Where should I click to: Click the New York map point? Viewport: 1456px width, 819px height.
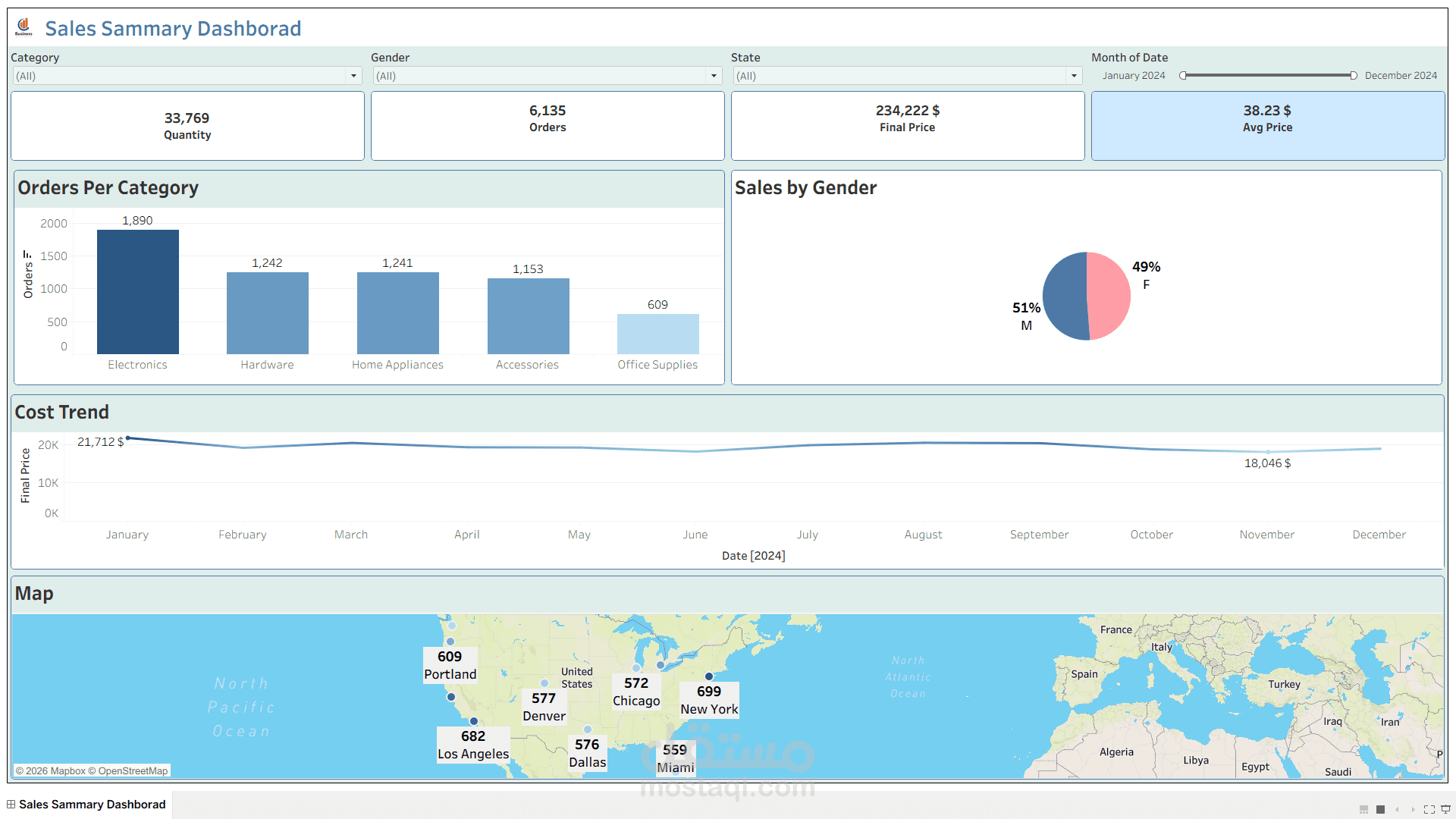point(709,676)
